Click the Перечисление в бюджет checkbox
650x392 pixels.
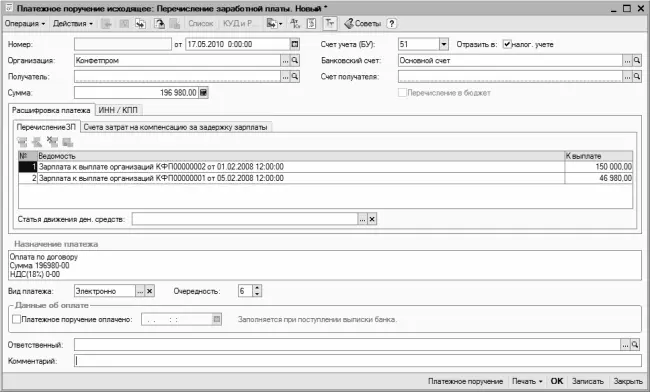click(x=402, y=92)
